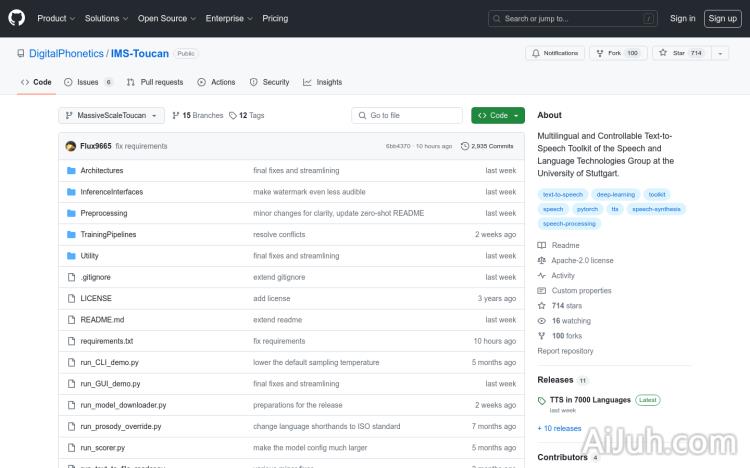Click the Go to file search field
Image resolution: width=750 pixels, height=468 pixels.
tap(408, 116)
